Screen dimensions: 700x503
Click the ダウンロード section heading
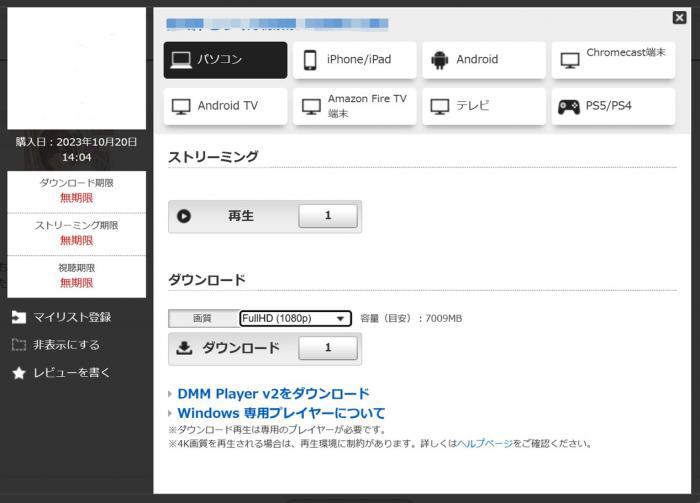coord(207,280)
